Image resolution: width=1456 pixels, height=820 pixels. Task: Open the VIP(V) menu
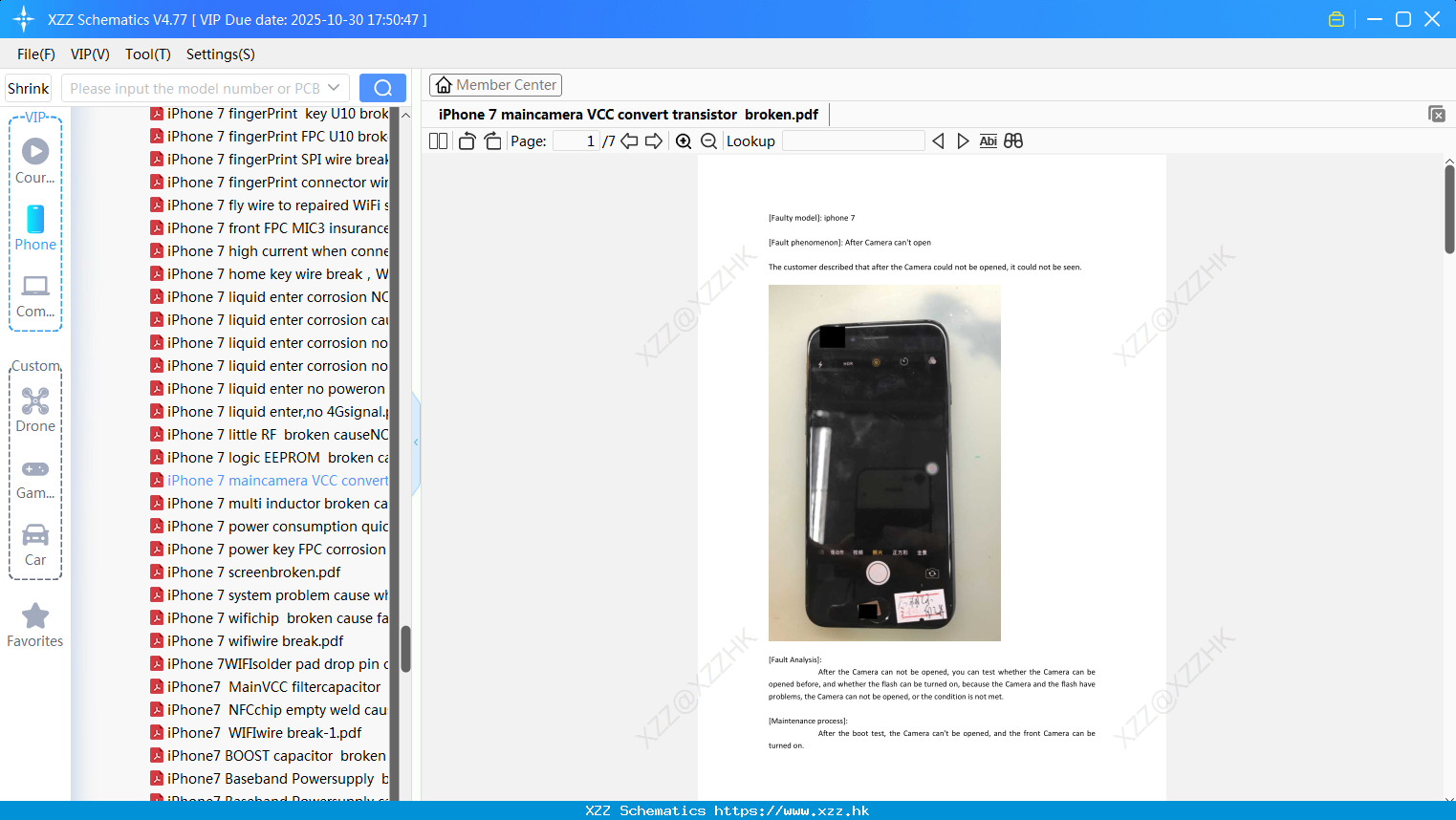pos(90,54)
